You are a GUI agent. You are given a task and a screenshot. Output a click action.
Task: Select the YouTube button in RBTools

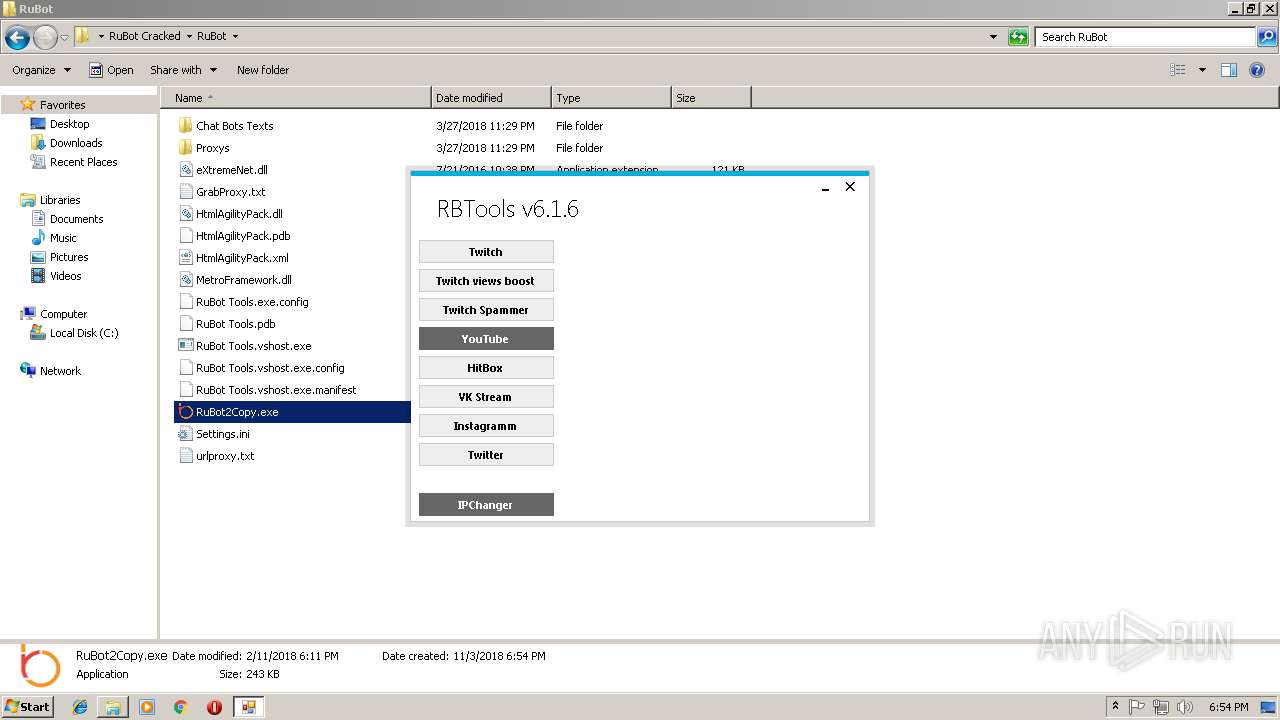(486, 339)
